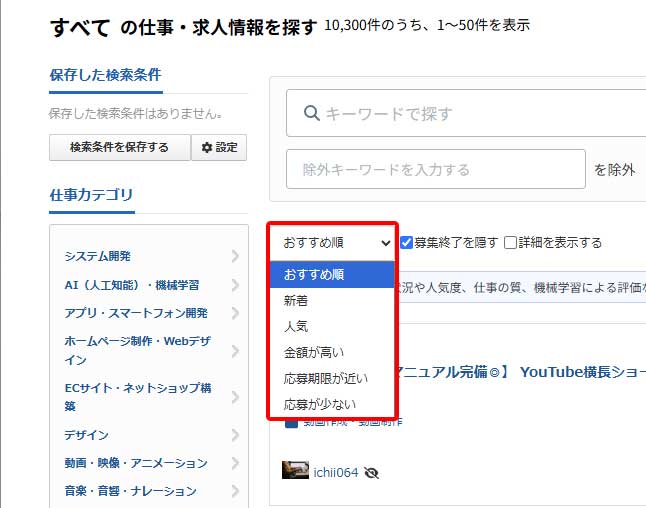
Task: Enable 詳細を表示する checkbox
Action: (x=511, y=242)
